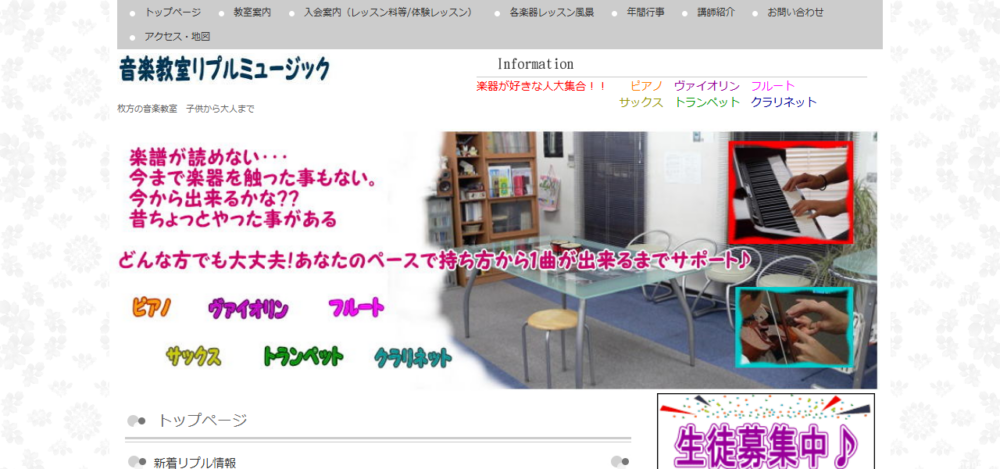
Task: Click the magenta フルート graphic in banner
Action: (x=357, y=308)
